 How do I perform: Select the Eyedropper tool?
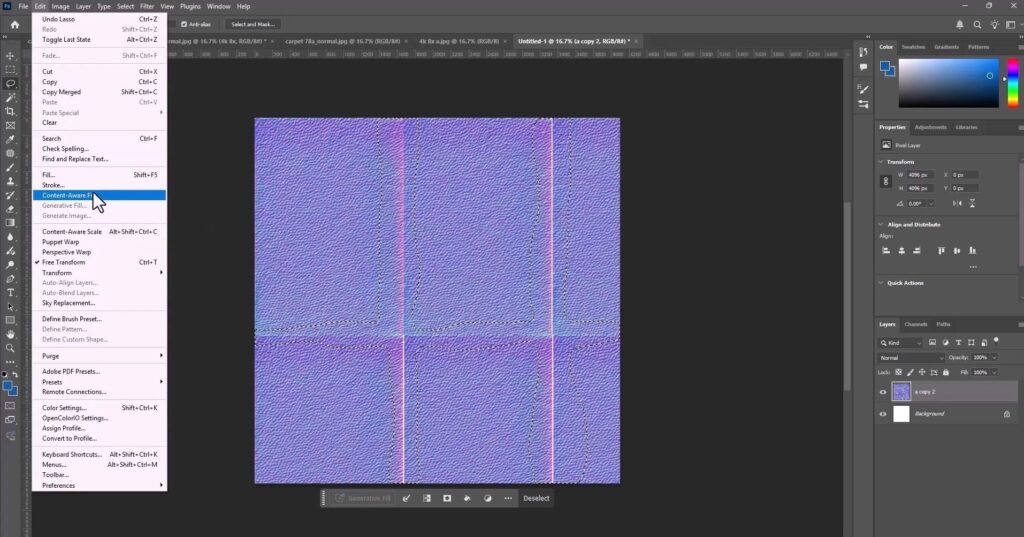pyautogui.click(x=10, y=139)
